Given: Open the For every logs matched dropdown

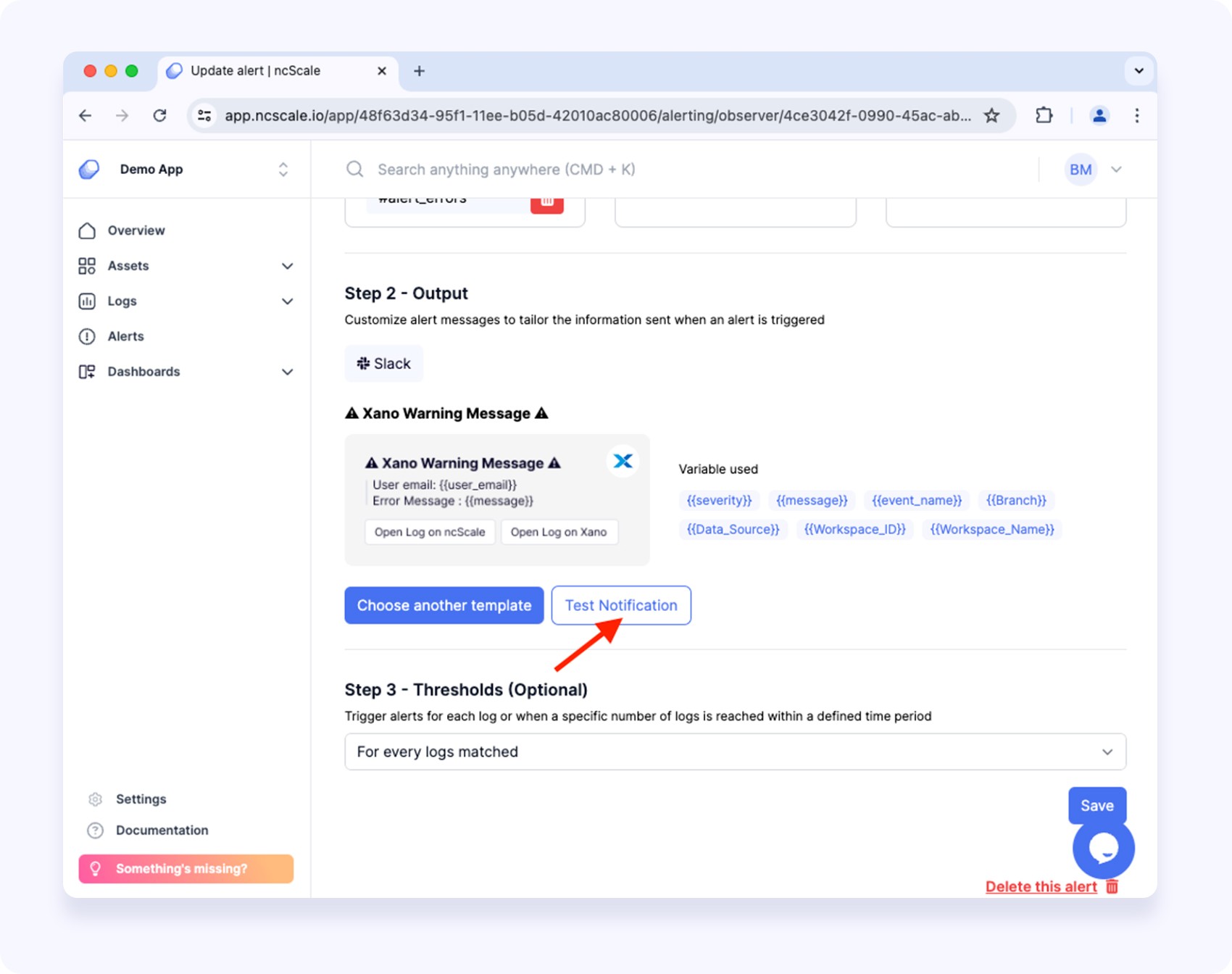Looking at the screenshot, I should click(736, 752).
